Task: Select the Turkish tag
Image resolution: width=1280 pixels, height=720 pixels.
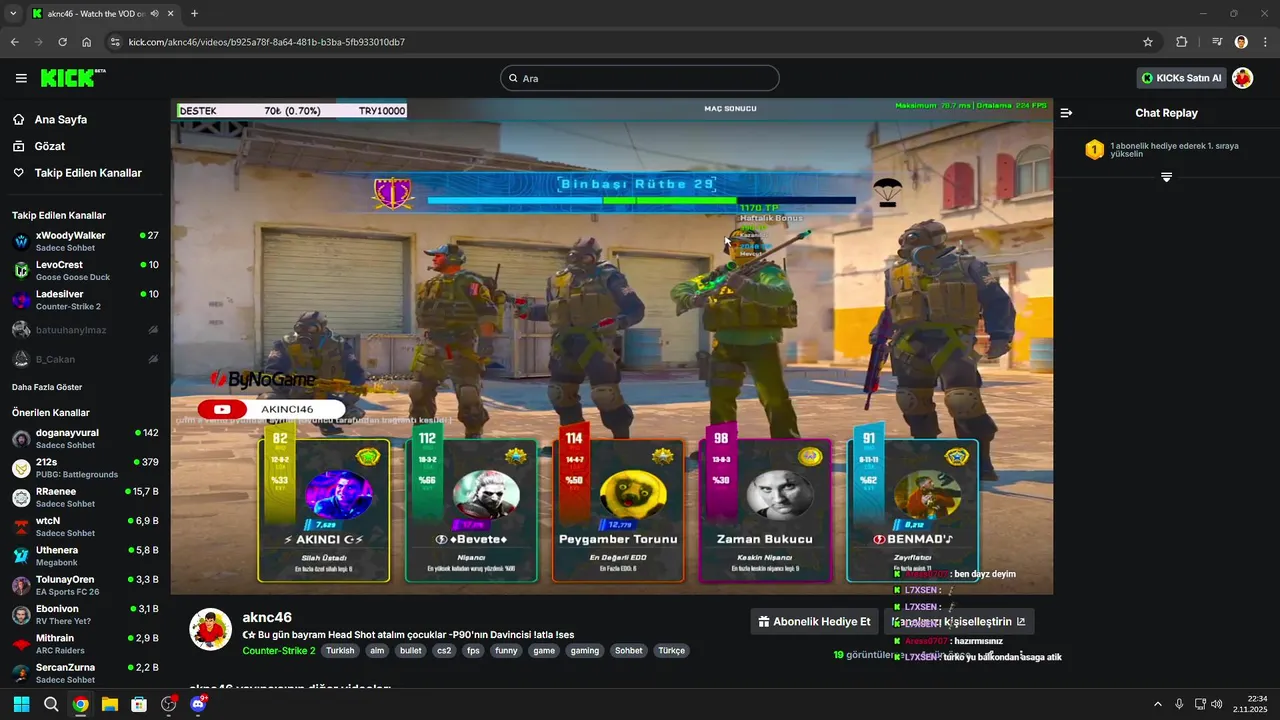Action: tap(340, 650)
